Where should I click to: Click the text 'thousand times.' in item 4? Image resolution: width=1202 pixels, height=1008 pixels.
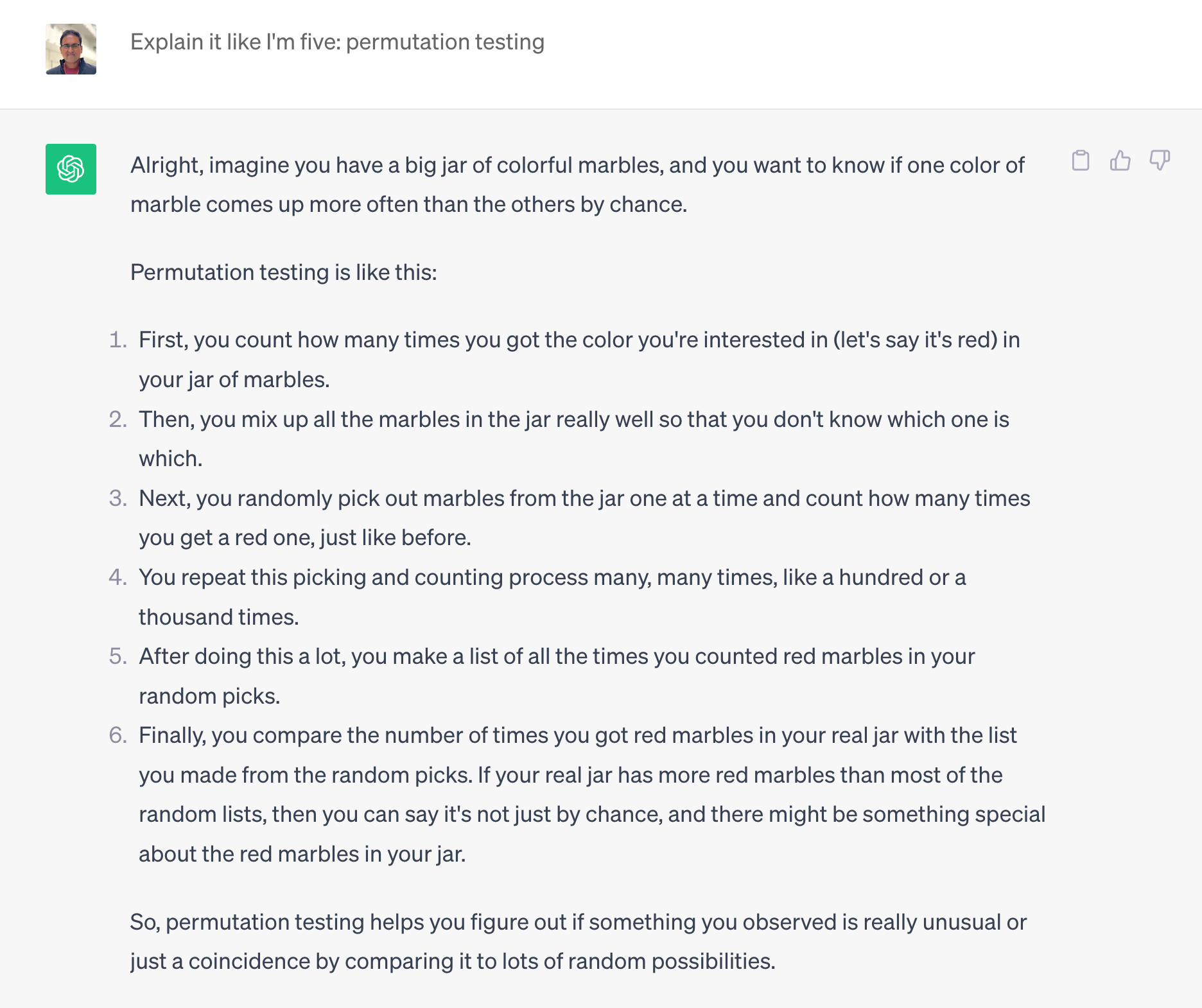(218, 617)
